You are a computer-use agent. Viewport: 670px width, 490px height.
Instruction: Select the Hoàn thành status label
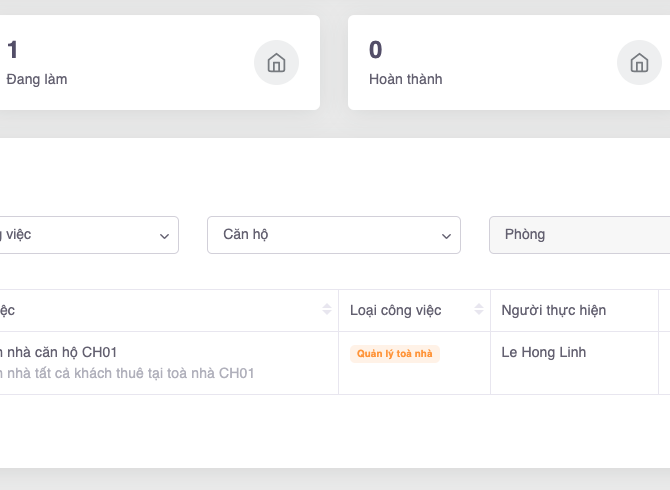[x=405, y=79]
